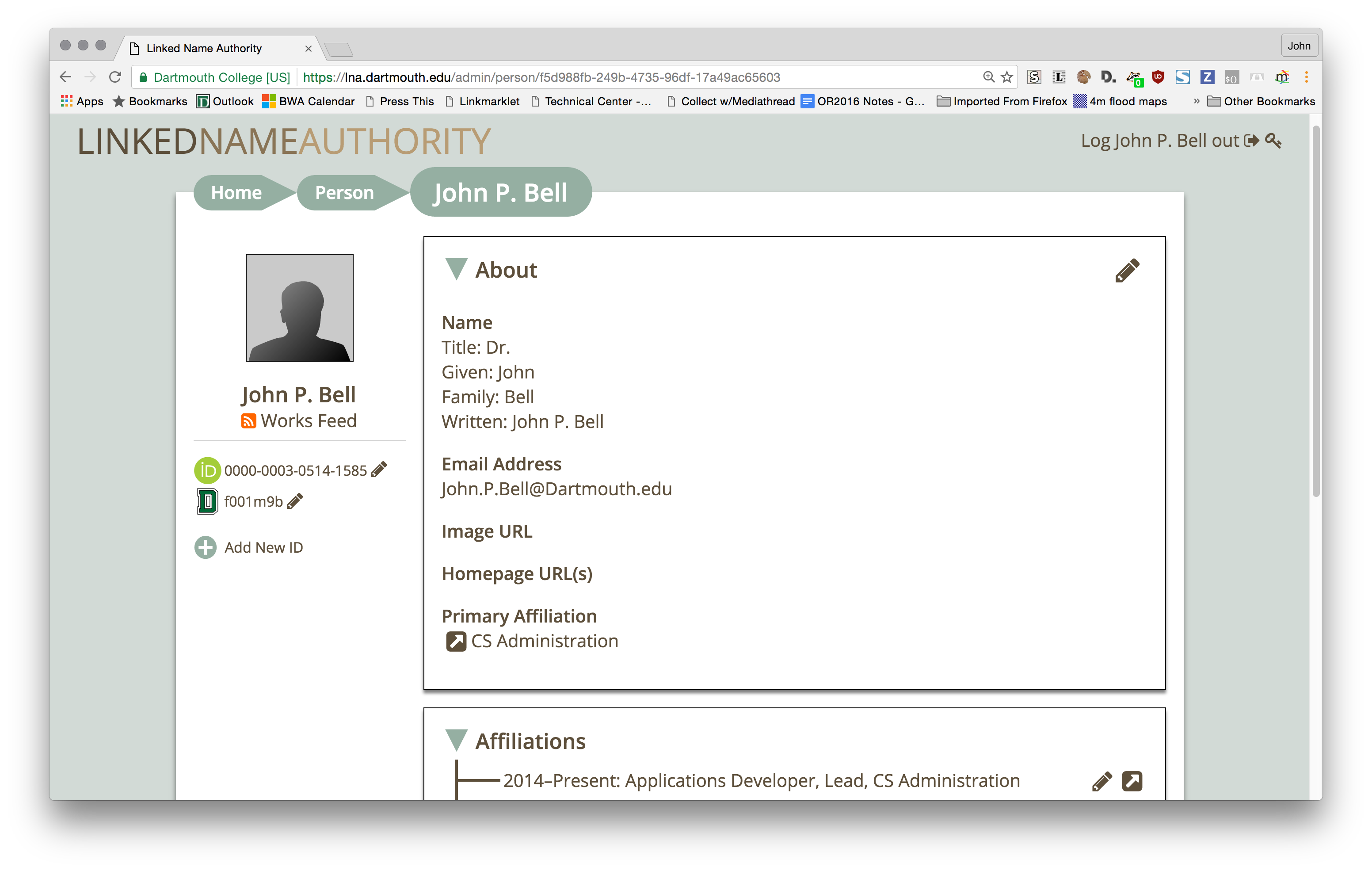Open the OR2016 Notes bookmark

[x=863, y=101]
